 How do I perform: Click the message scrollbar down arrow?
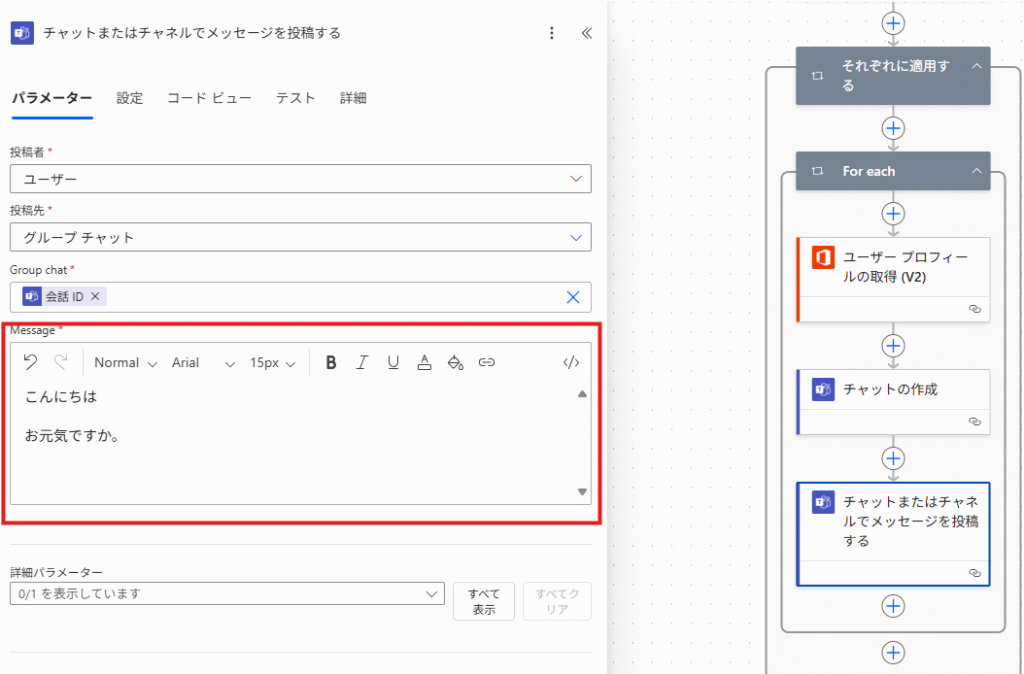pyautogui.click(x=583, y=492)
